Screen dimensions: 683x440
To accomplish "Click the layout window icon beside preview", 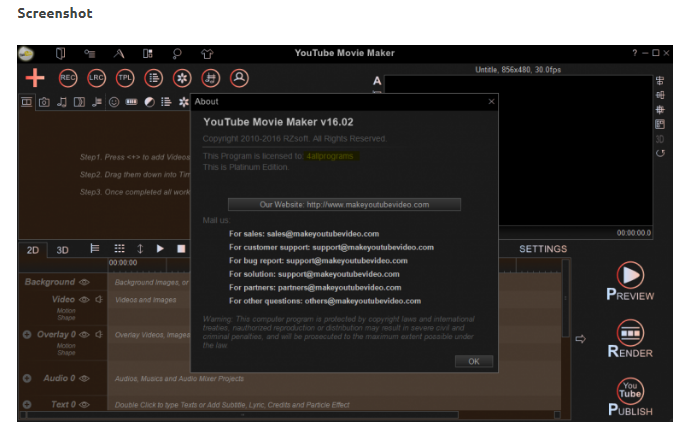I will (660, 124).
